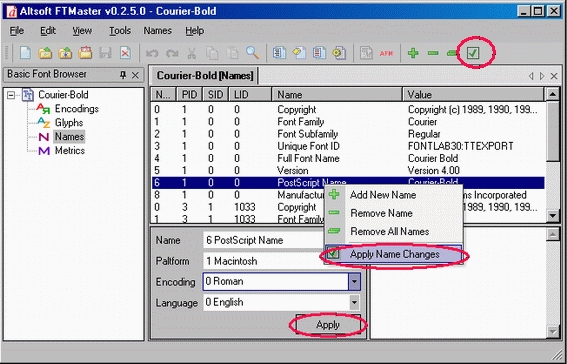Select Glyphs in the font tree

point(69,123)
